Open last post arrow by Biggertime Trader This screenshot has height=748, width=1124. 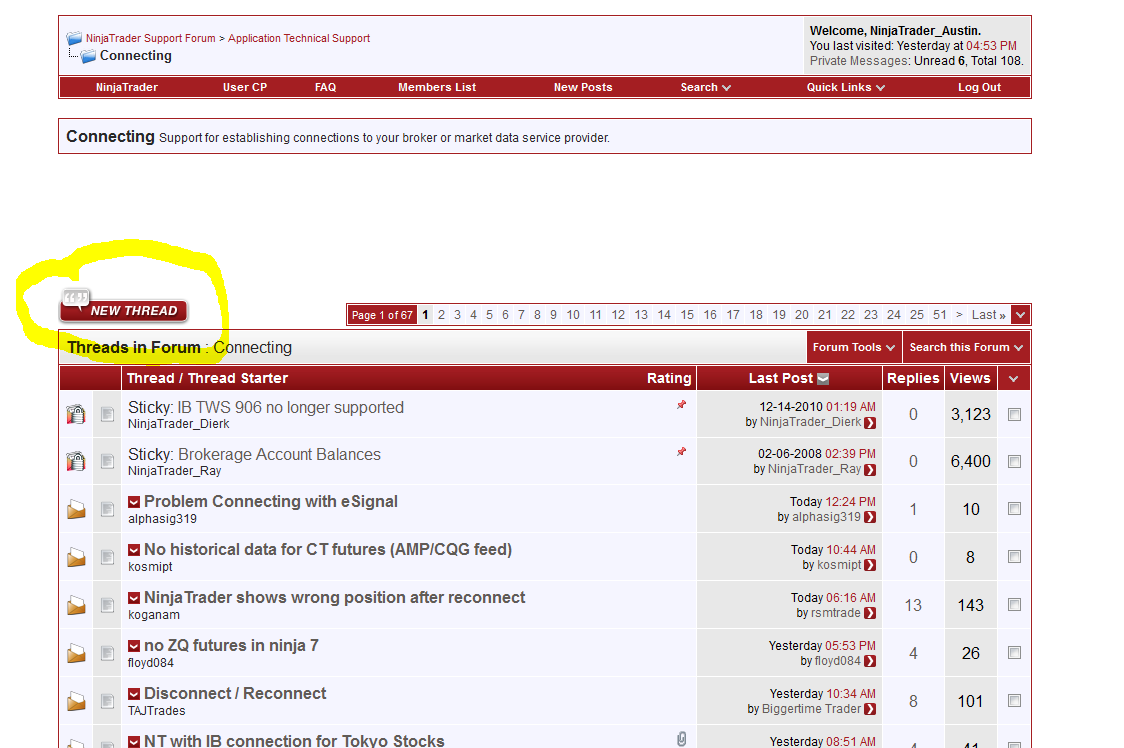(x=870, y=709)
